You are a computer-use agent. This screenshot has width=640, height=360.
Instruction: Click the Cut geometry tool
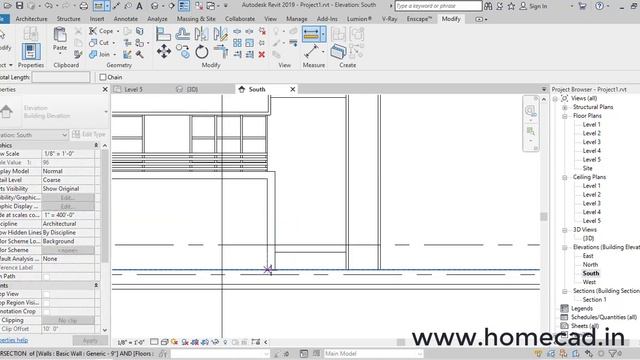[x=99, y=42]
